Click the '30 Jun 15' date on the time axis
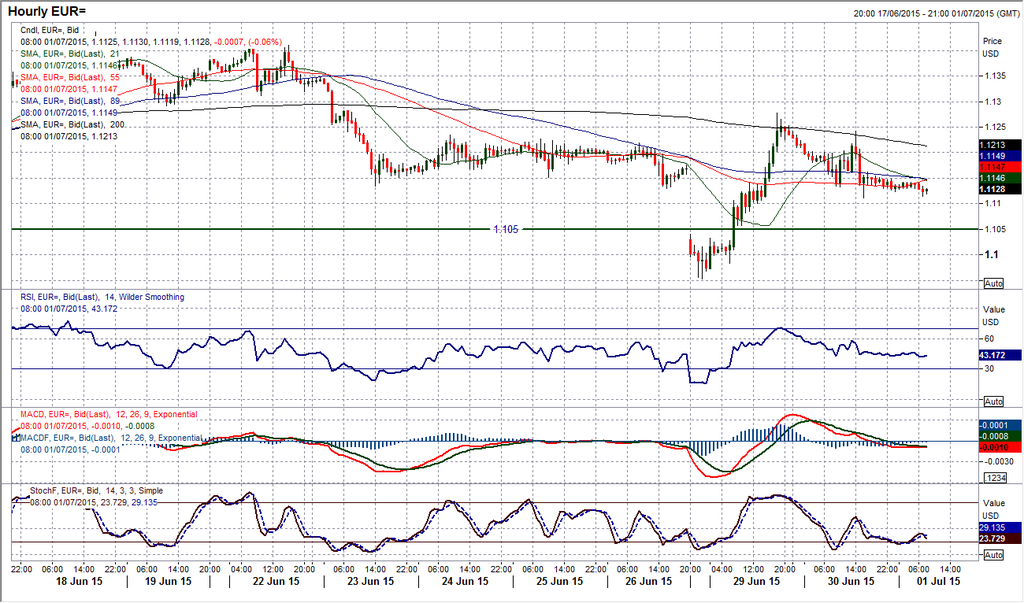This screenshot has height=603, width=1024. coord(850,581)
